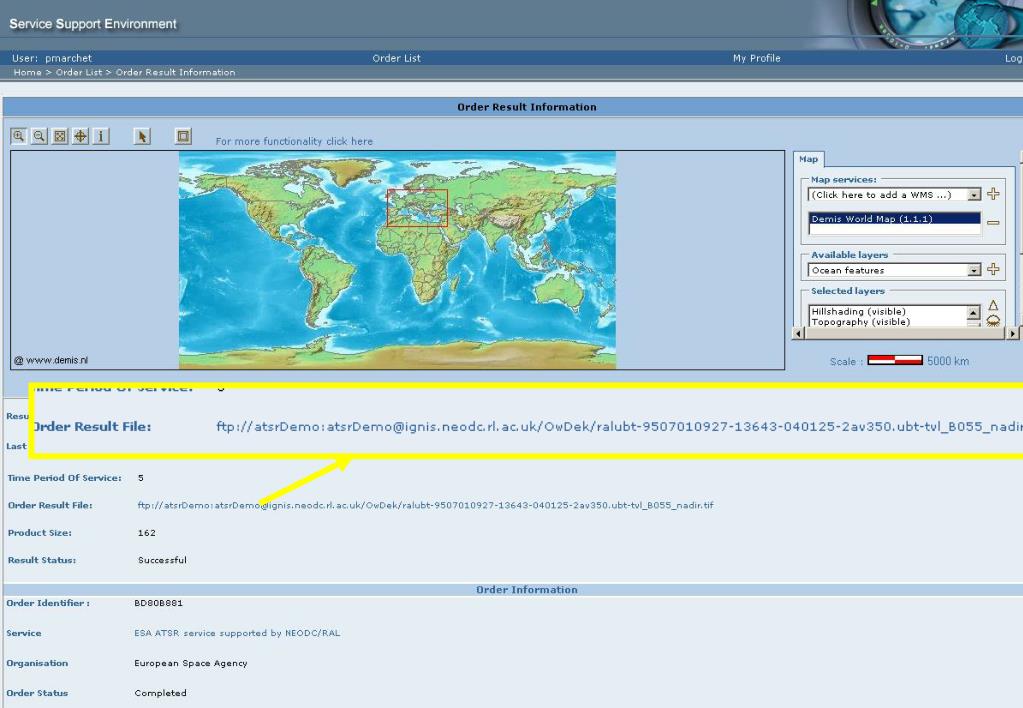Select the zoom out map tool
The height and width of the screenshot is (708, 1023).
point(39,136)
